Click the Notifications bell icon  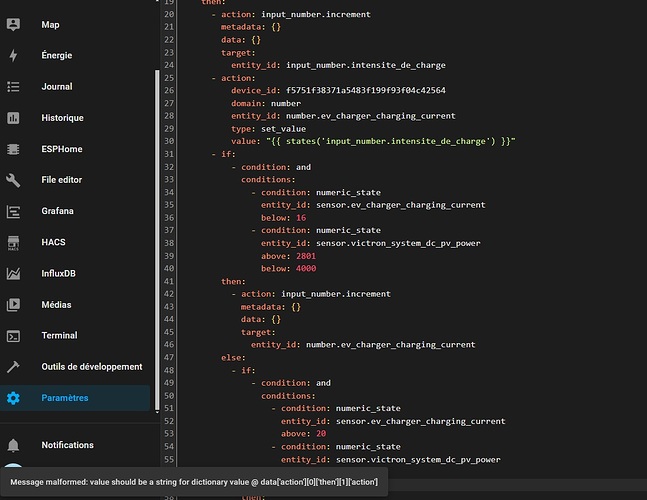coord(14,445)
